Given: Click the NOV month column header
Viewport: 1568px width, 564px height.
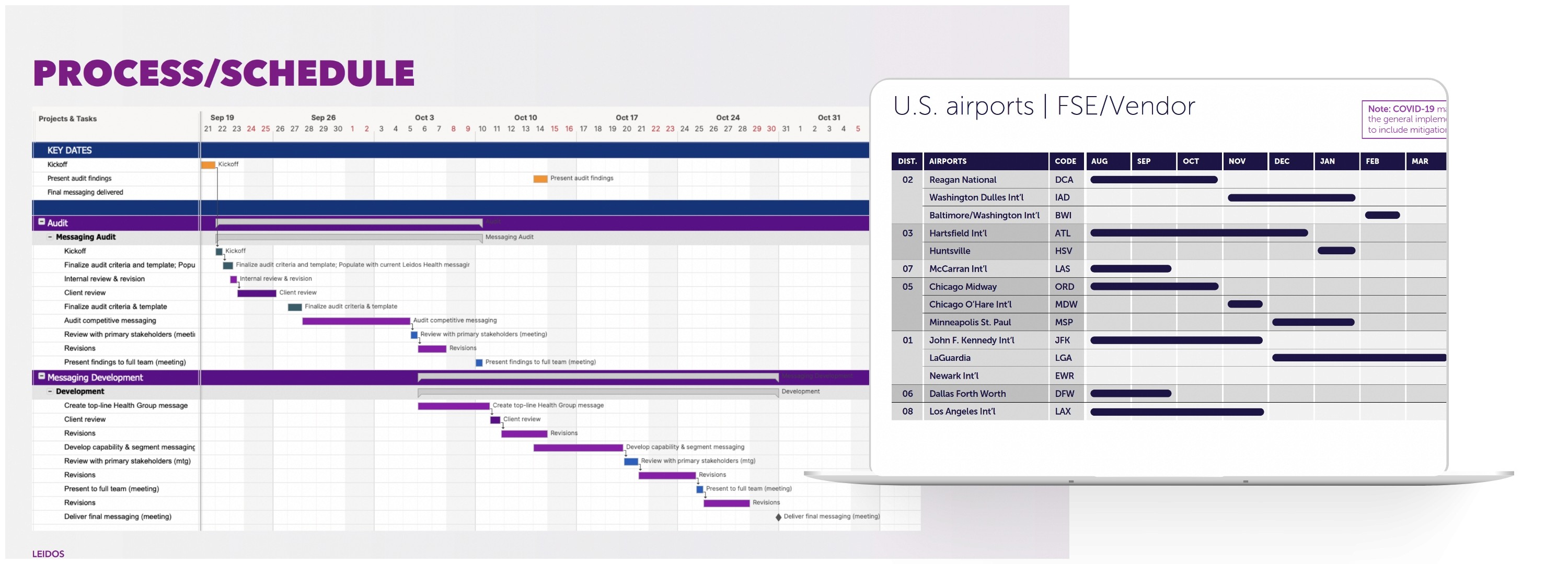Looking at the screenshot, I should (x=1236, y=161).
